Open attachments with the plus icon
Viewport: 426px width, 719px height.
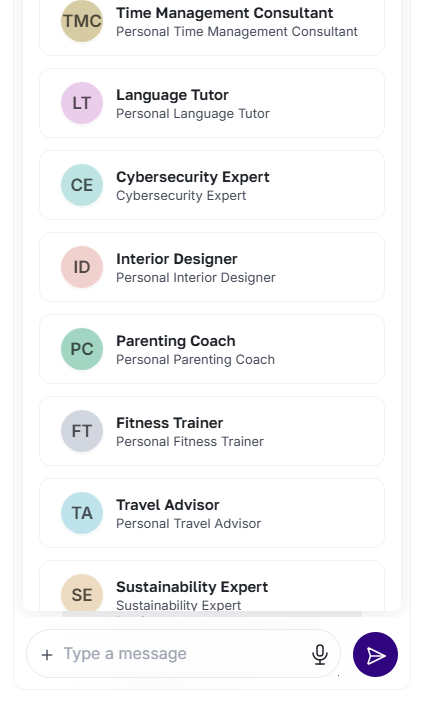point(47,655)
